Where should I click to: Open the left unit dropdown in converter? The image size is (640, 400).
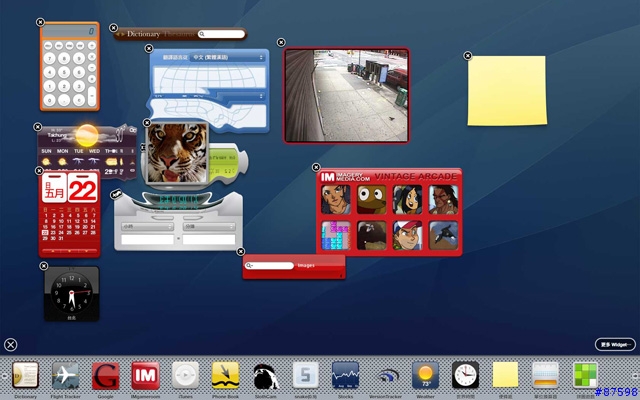click(147, 226)
